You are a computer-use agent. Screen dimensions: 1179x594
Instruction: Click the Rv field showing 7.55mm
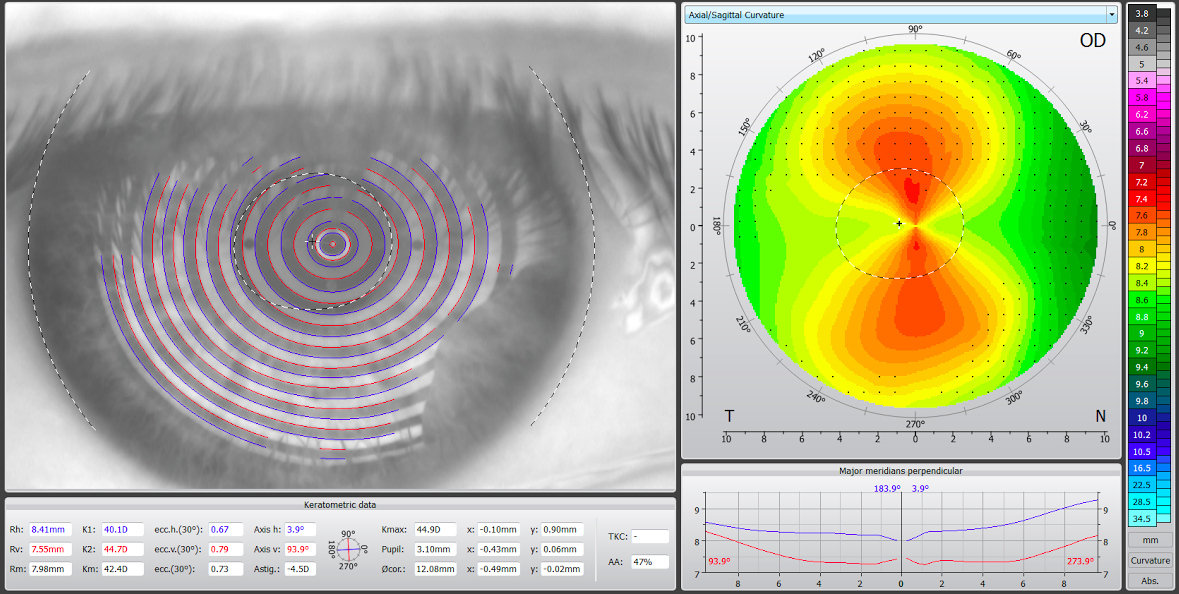tap(51, 549)
